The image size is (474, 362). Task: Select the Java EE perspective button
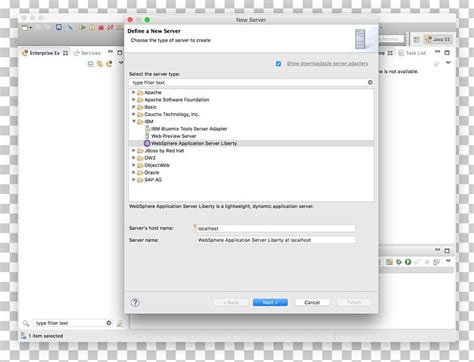click(438, 39)
